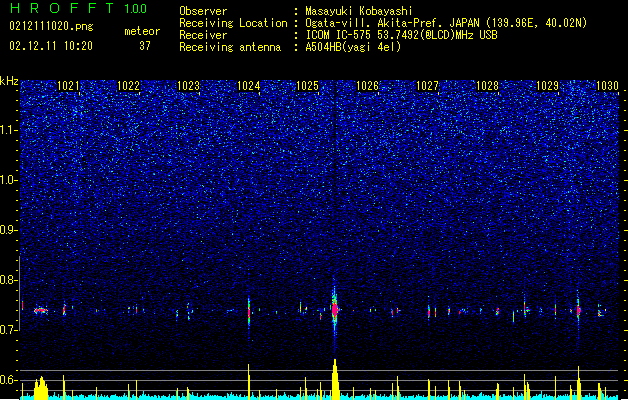Click the 1030 time marker
This screenshot has height=400, width=629.
(x=607, y=86)
